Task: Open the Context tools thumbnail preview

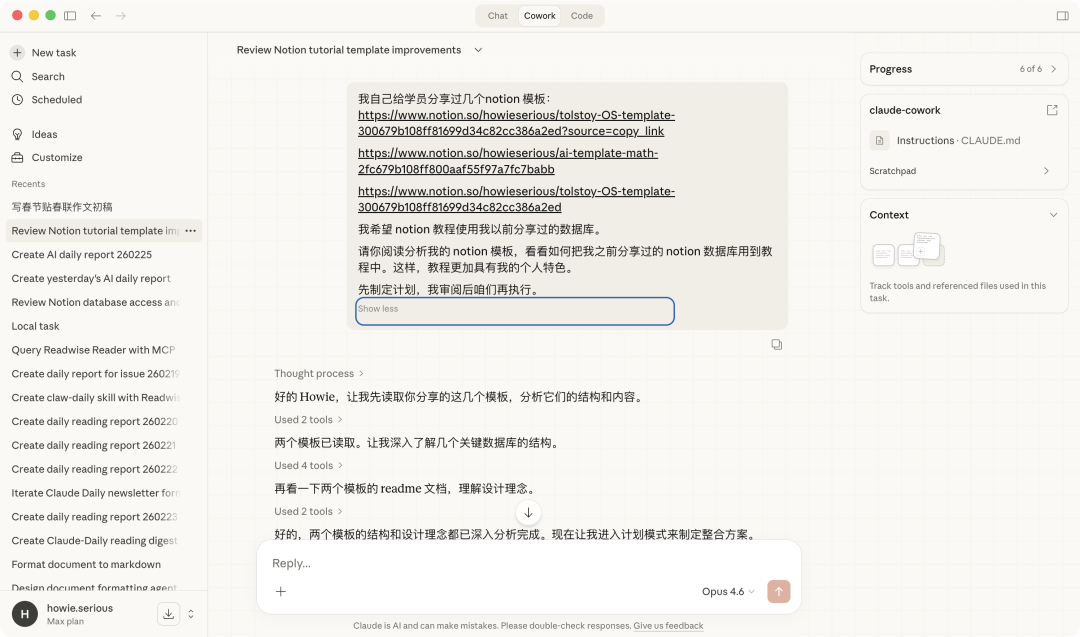Action: 908,249
